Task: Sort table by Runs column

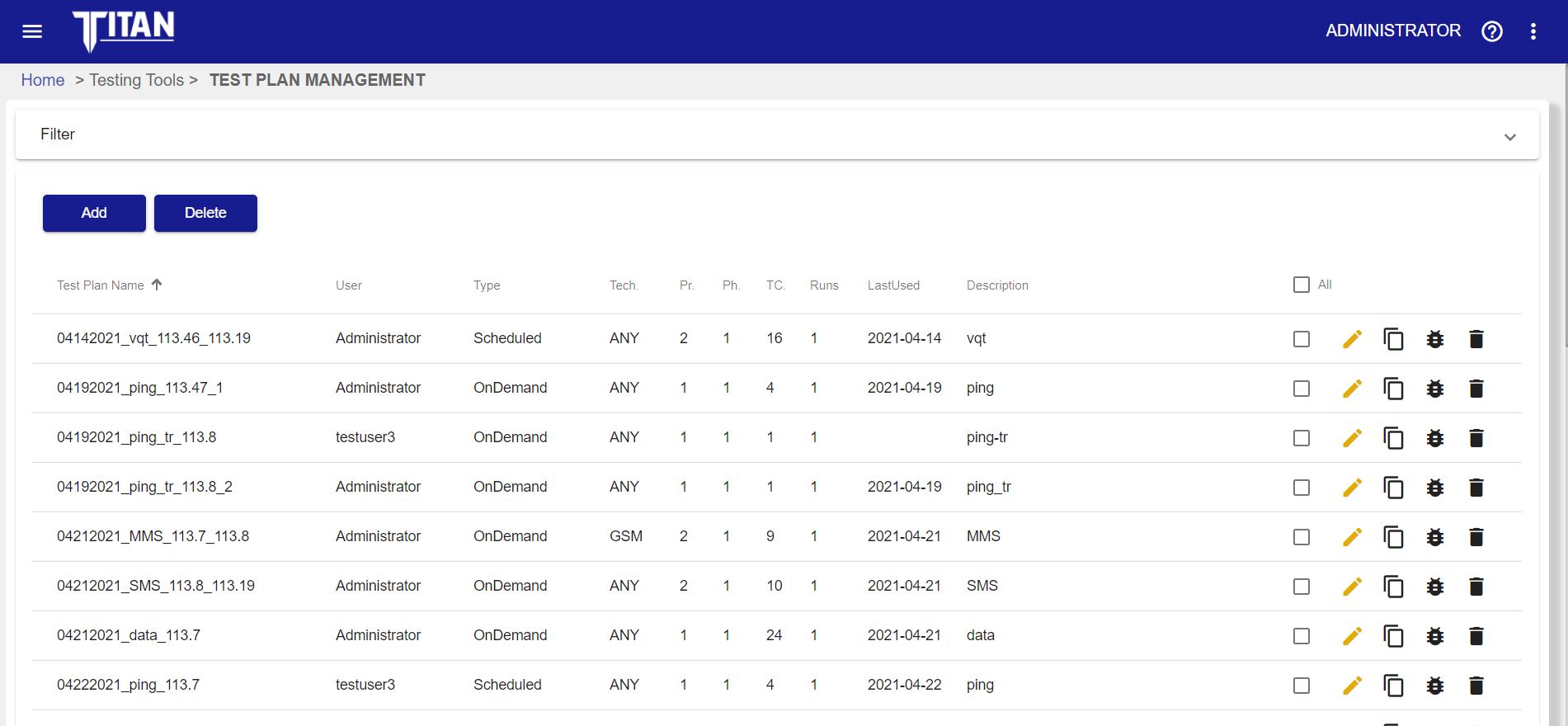Action: 824,285
